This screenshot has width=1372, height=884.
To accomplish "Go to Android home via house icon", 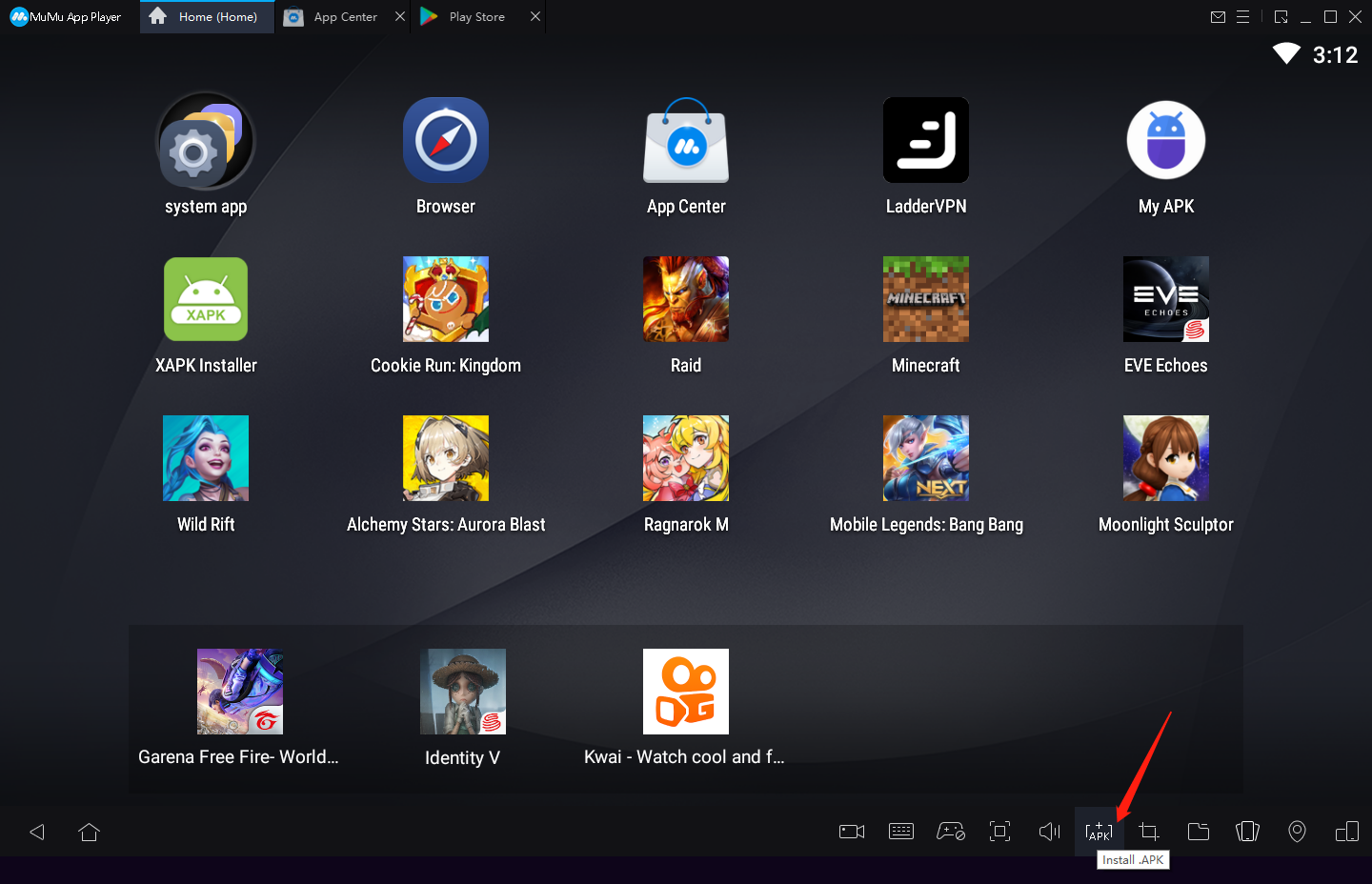I will (x=90, y=832).
